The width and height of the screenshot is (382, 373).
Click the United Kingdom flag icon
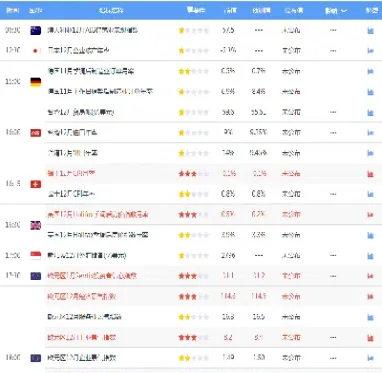tap(36, 225)
